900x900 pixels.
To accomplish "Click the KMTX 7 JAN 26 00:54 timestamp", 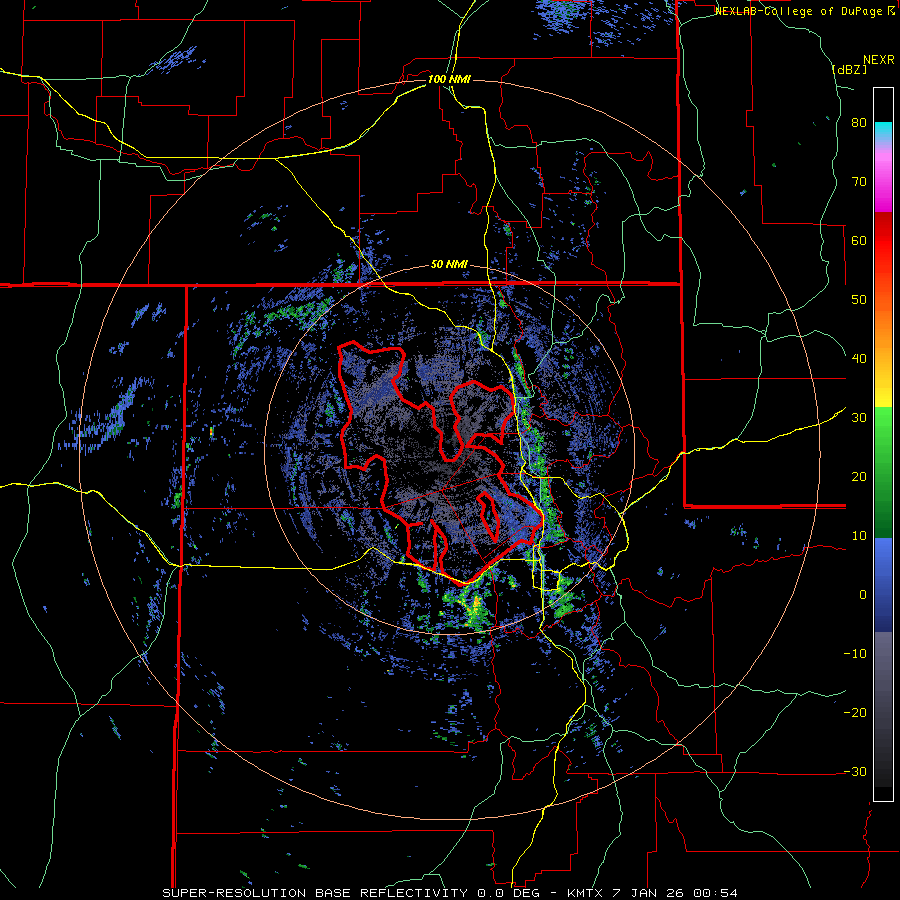I will 652,893.
